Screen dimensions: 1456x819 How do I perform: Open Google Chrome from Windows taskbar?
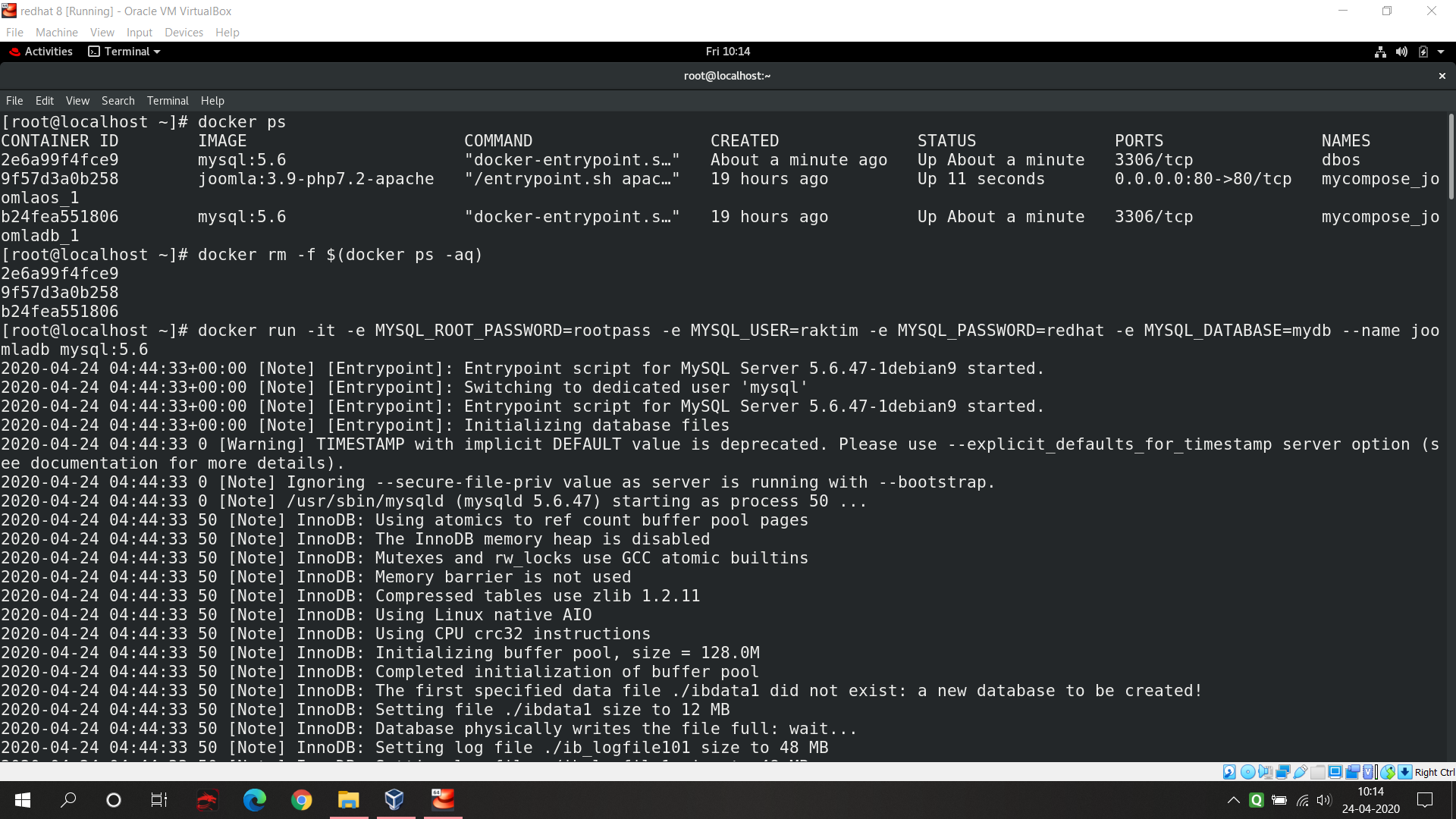tap(302, 800)
